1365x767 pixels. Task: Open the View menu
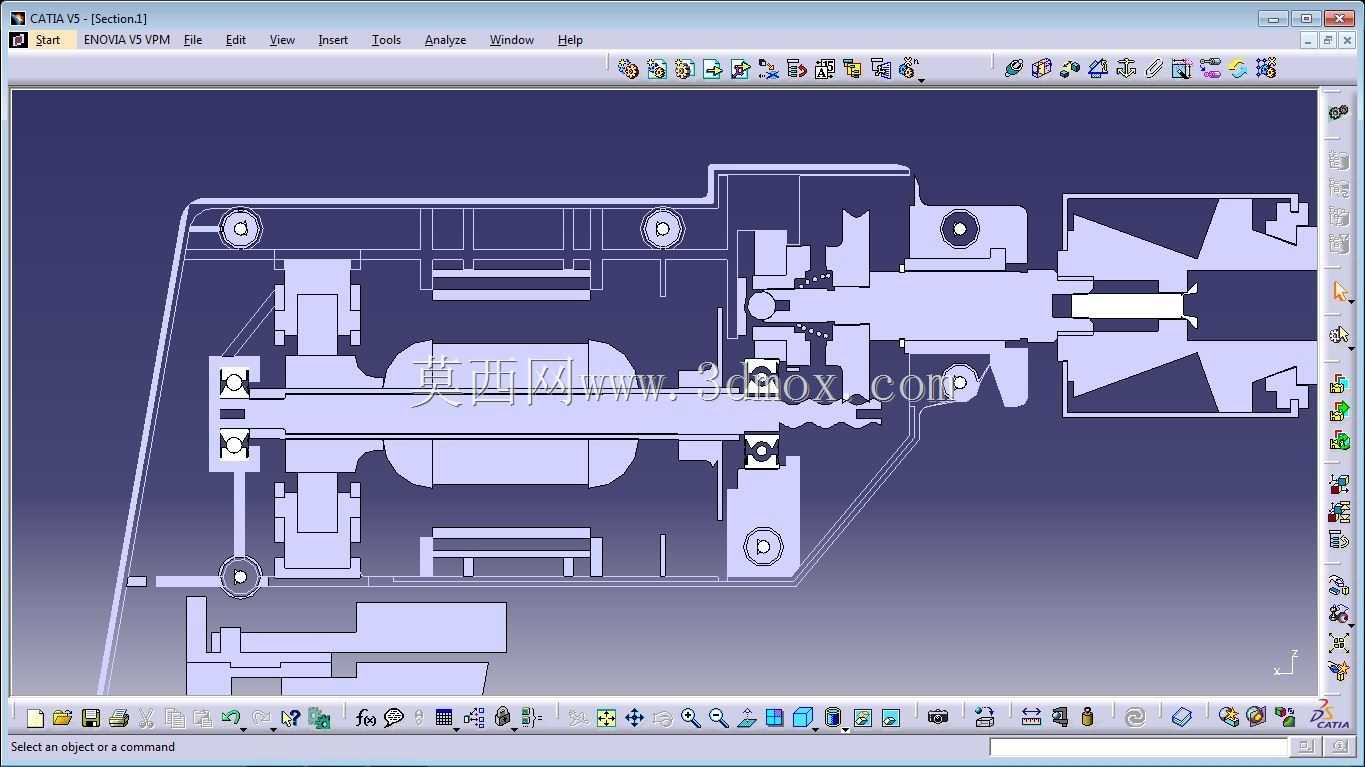pyautogui.click(x=282, y=40)
